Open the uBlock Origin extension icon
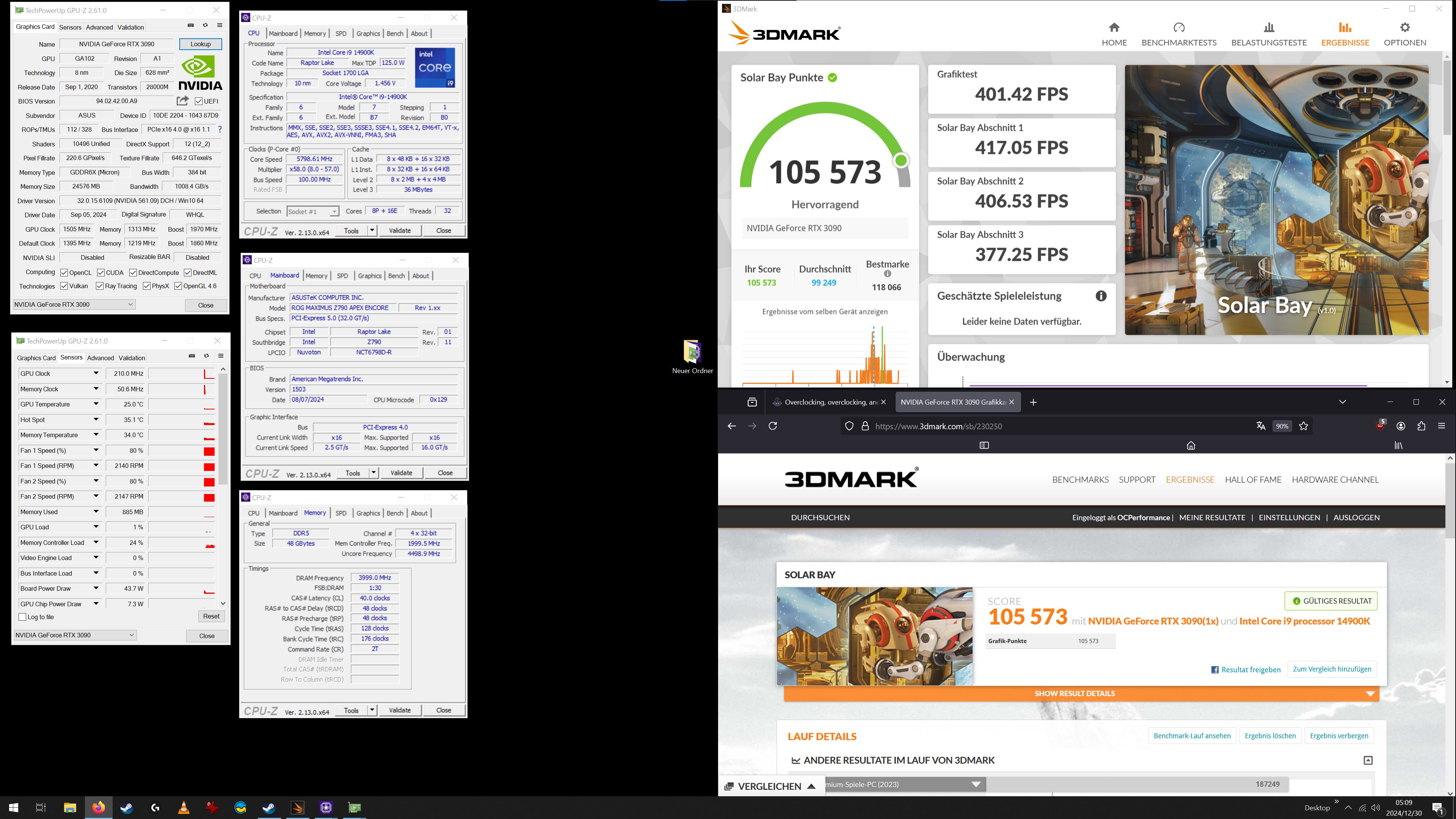 coord(1380,425)
